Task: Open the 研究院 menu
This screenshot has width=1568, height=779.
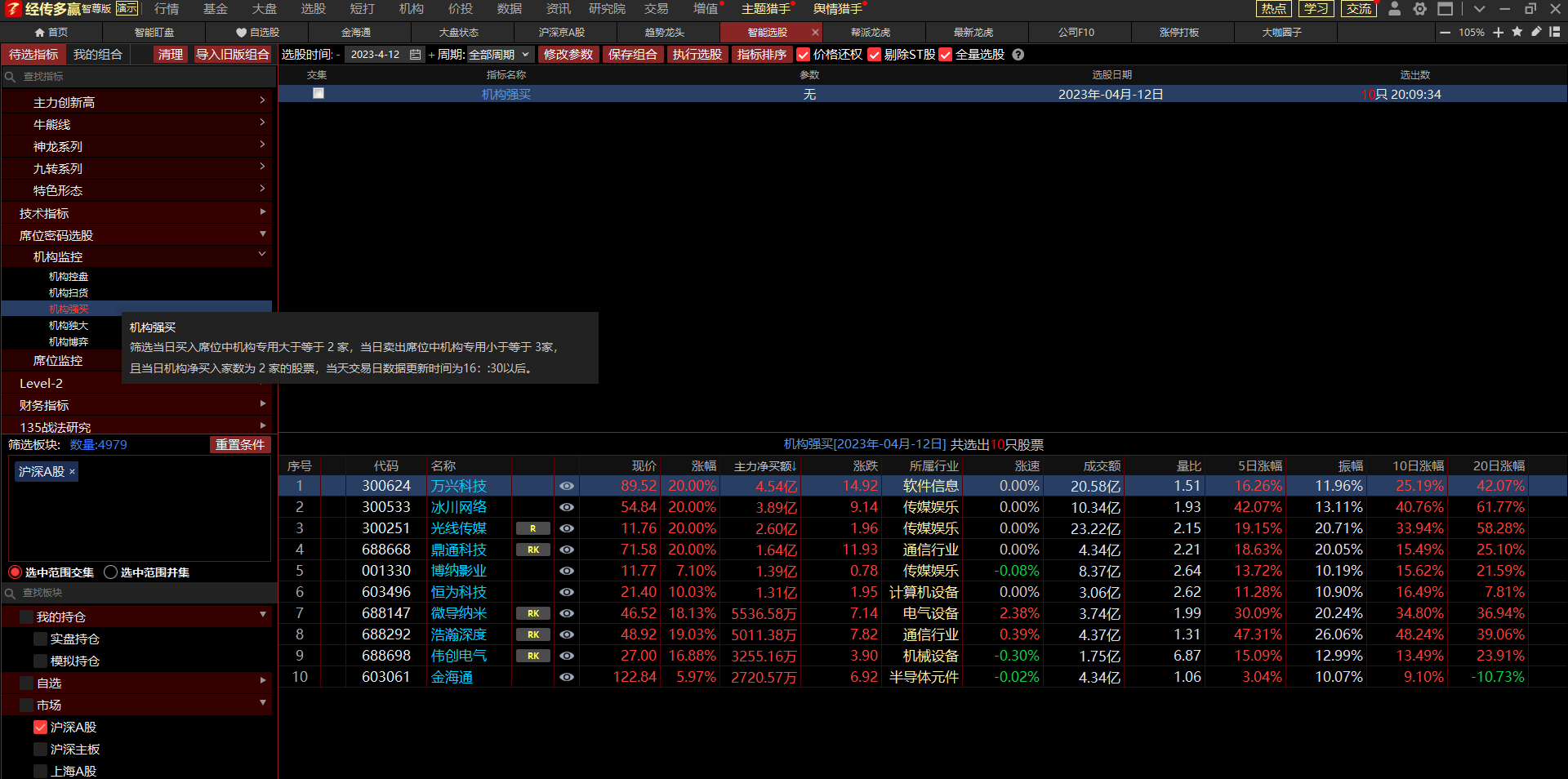Action: pyautogui.click(x=607, y=9)
